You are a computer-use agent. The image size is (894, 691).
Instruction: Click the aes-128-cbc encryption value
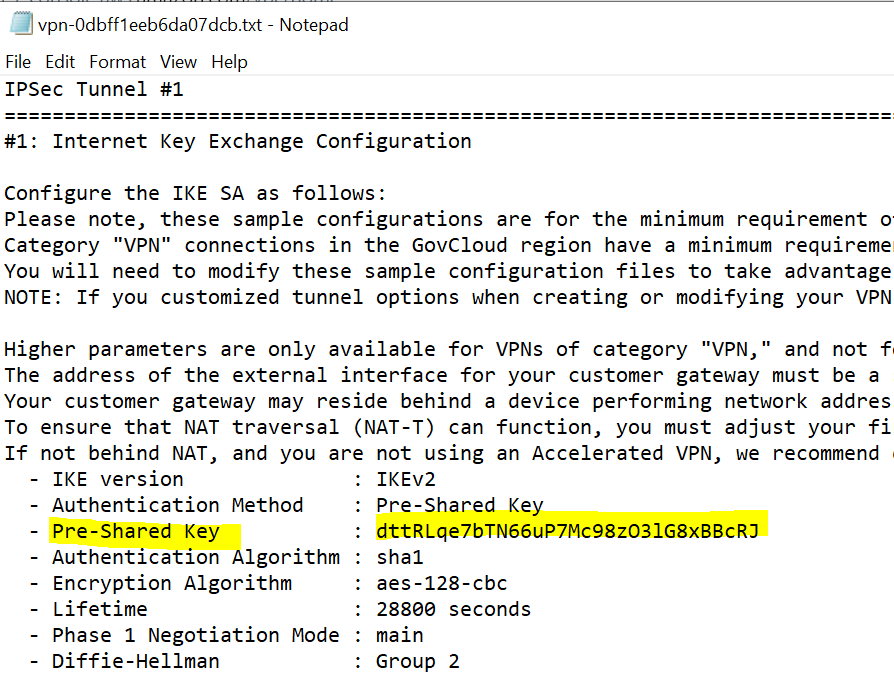[x=442, y=583]
